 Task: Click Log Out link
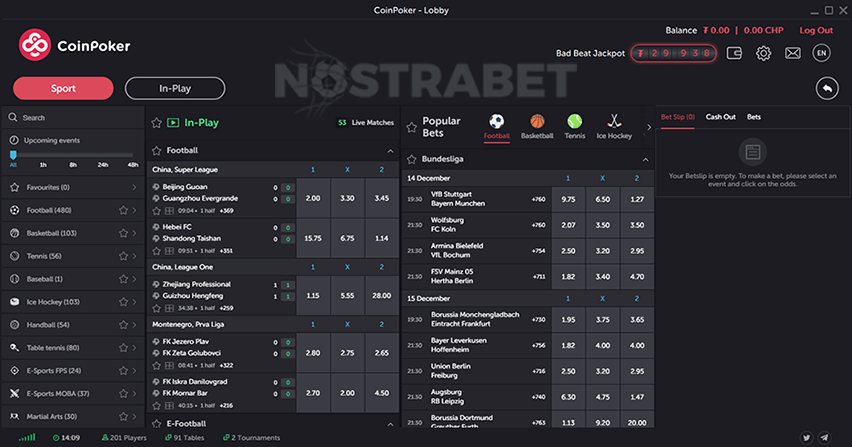[x=816, y=30]
